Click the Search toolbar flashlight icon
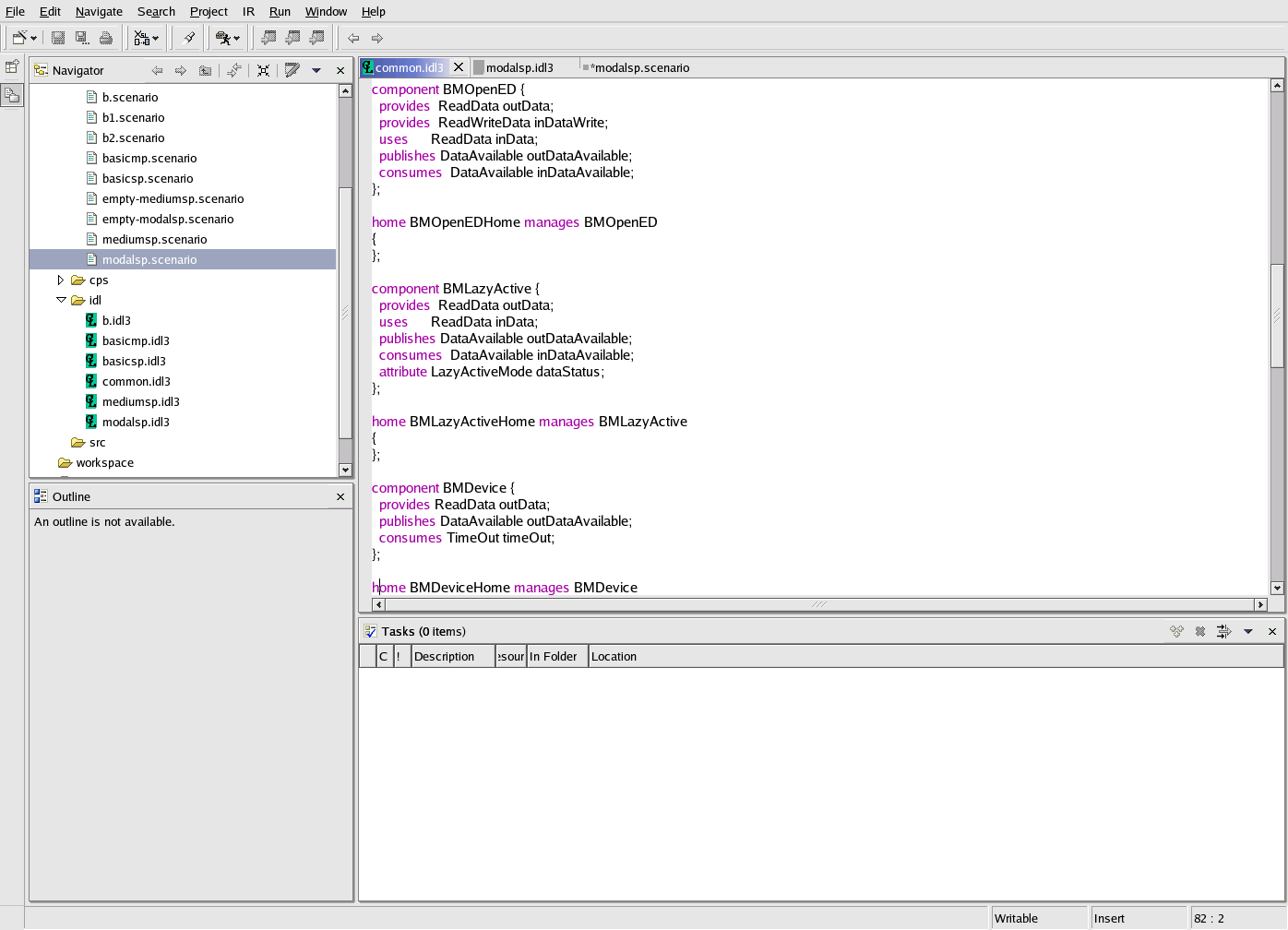The width and height of the screenshot is (1288, 930). click(188, 38)
